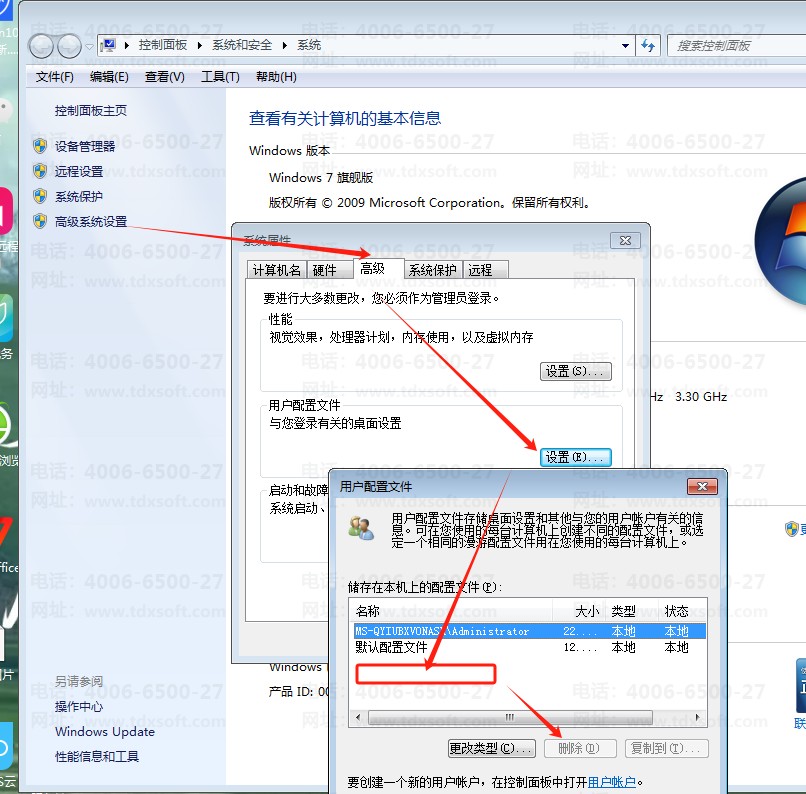
Task: Click the shield icon next to 系统保护
Action: (x=40, y=196)
